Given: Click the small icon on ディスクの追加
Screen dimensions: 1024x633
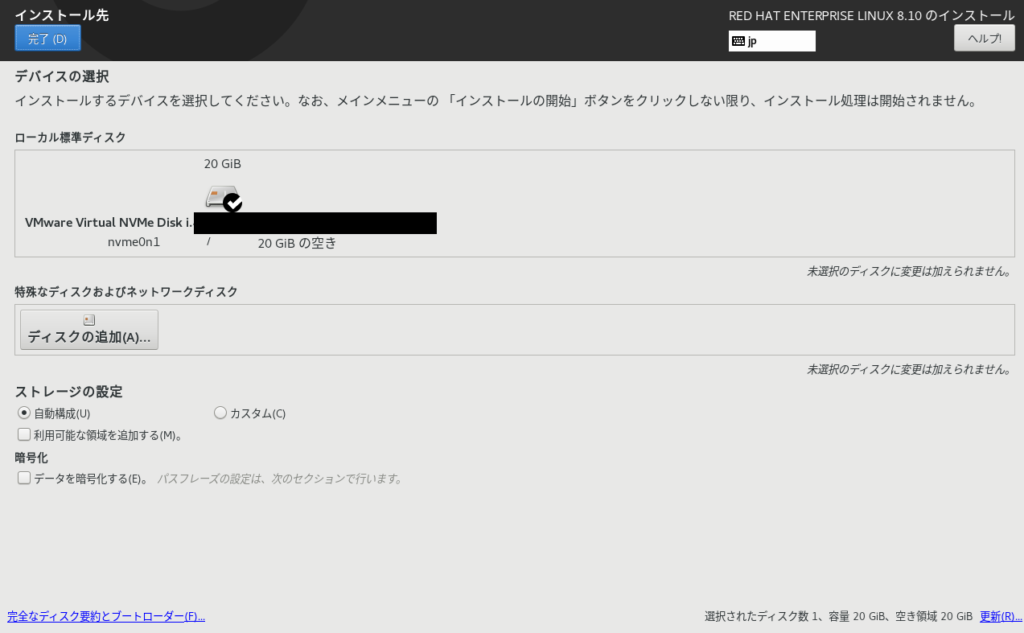Looking at the screenshot, I should [x=89, y=320].
